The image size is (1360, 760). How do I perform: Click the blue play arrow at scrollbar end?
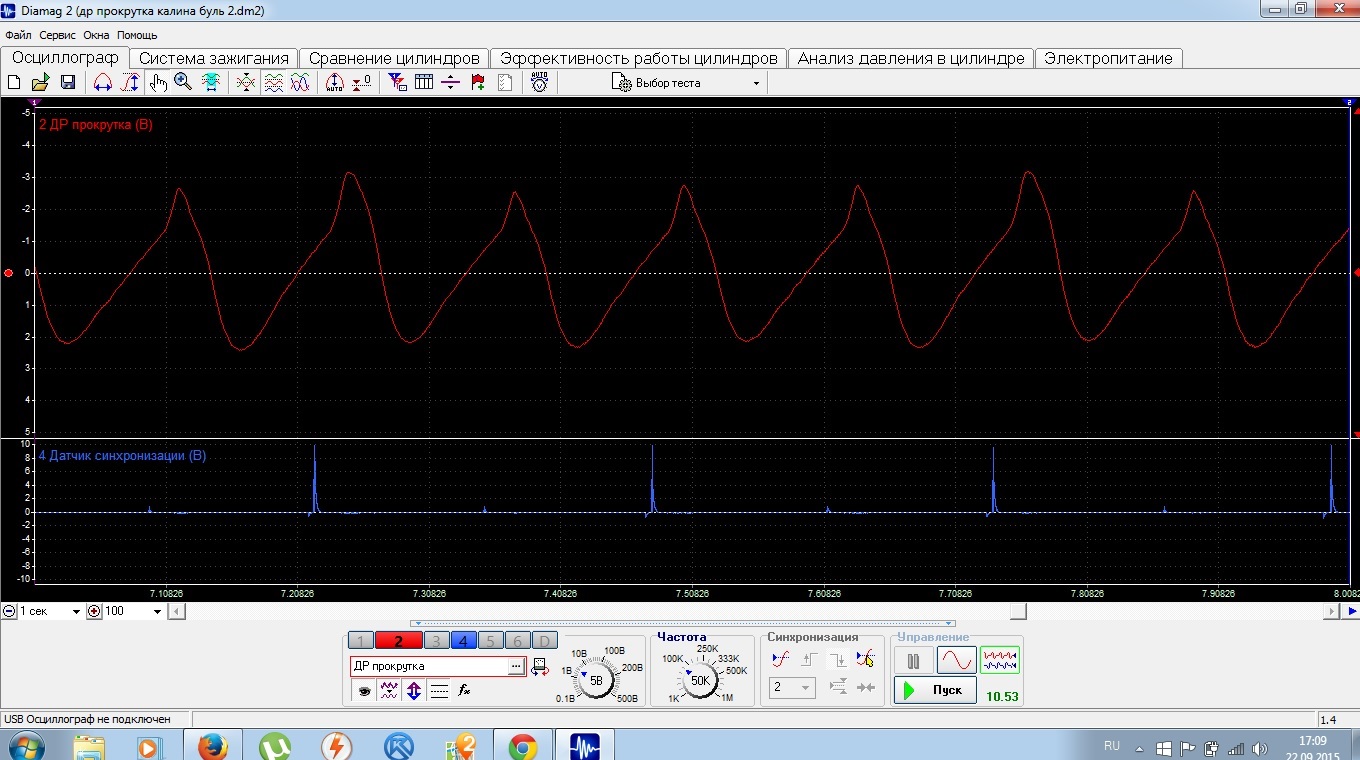click(x=1352, y=611)
